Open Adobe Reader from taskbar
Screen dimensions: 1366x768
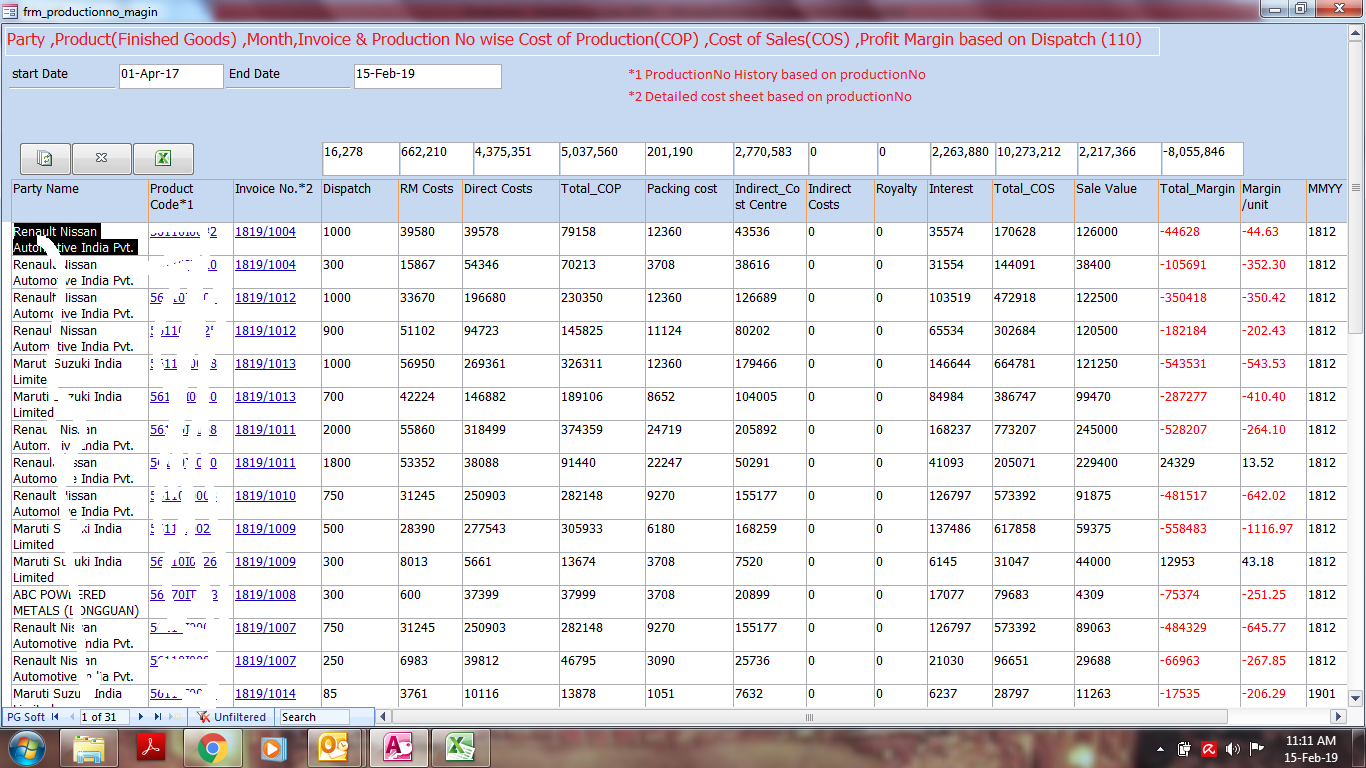(150, 748)
